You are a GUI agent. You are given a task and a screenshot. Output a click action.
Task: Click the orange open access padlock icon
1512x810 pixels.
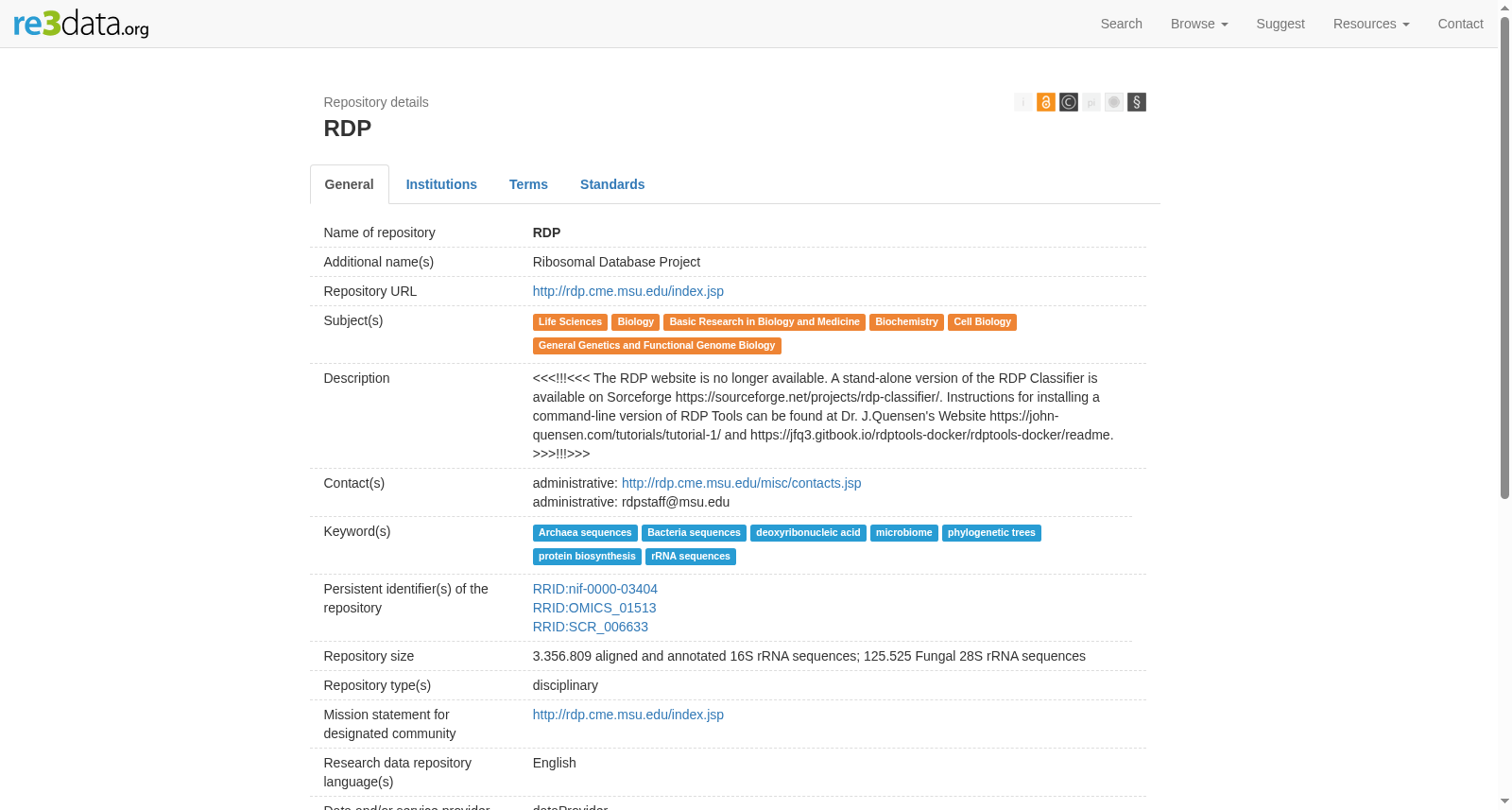[x=1046, y=102]
